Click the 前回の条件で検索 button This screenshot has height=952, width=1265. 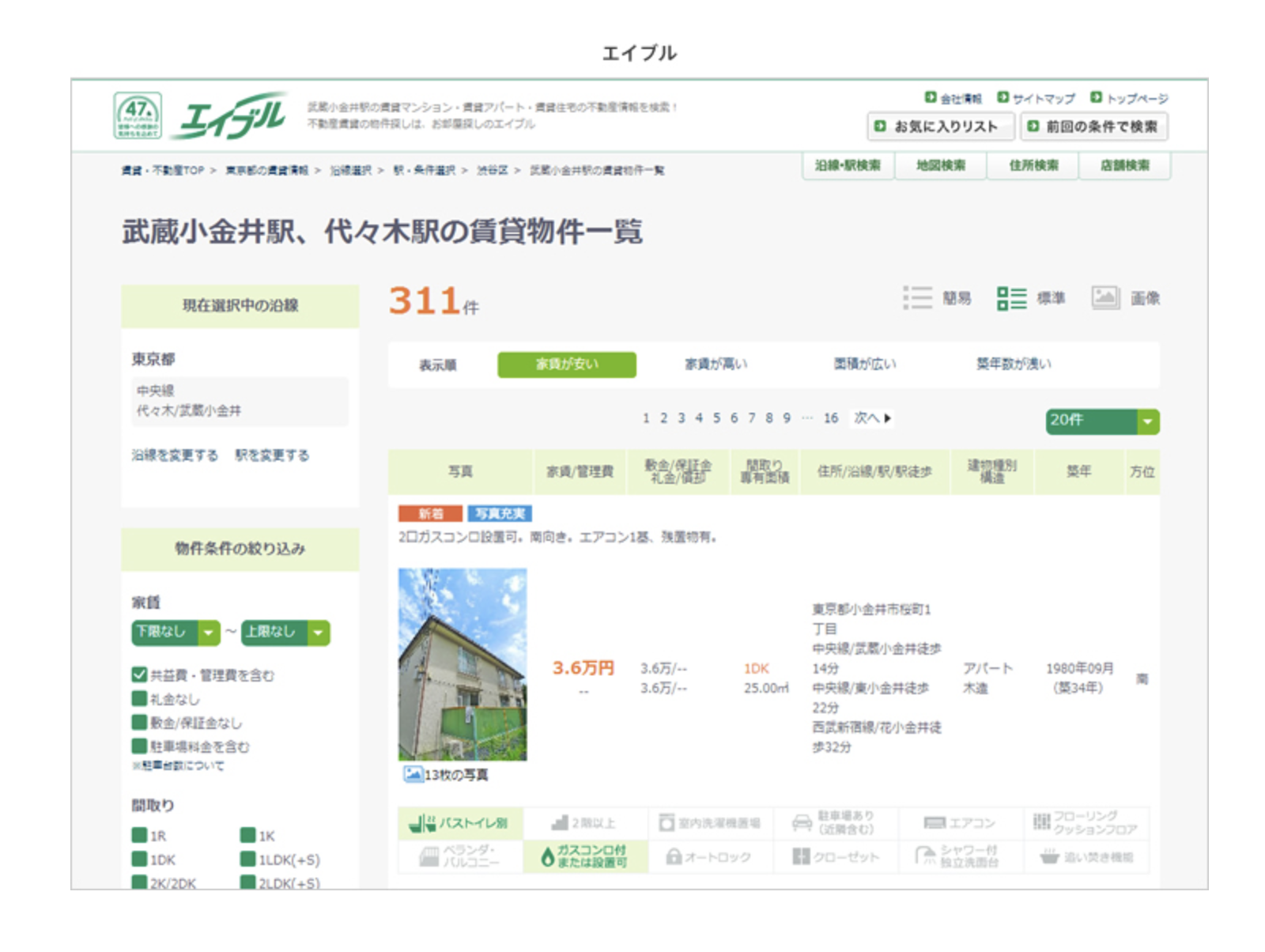(x=1094, y=127)
